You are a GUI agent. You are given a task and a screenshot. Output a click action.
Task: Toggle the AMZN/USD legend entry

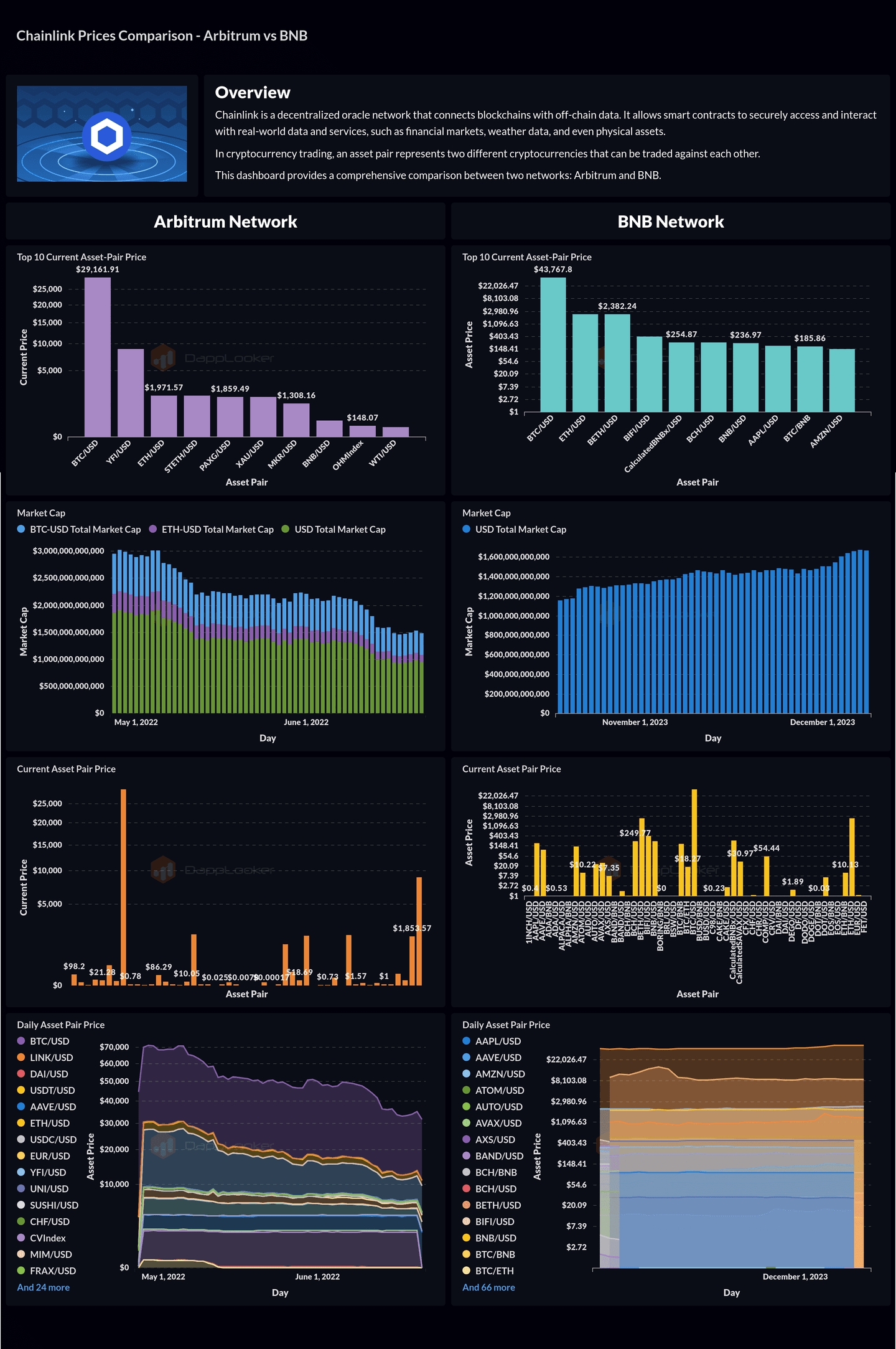(493, 1074)
